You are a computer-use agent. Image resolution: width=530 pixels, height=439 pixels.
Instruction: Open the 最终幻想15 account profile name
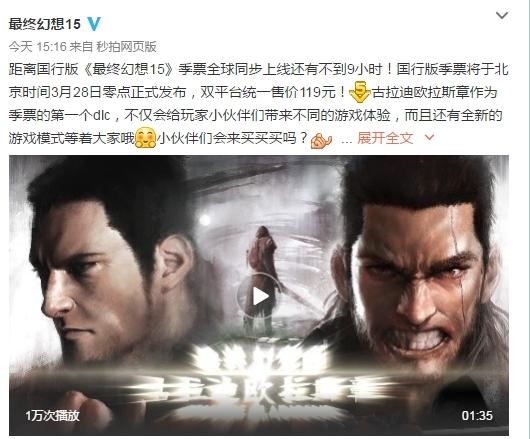45,24
